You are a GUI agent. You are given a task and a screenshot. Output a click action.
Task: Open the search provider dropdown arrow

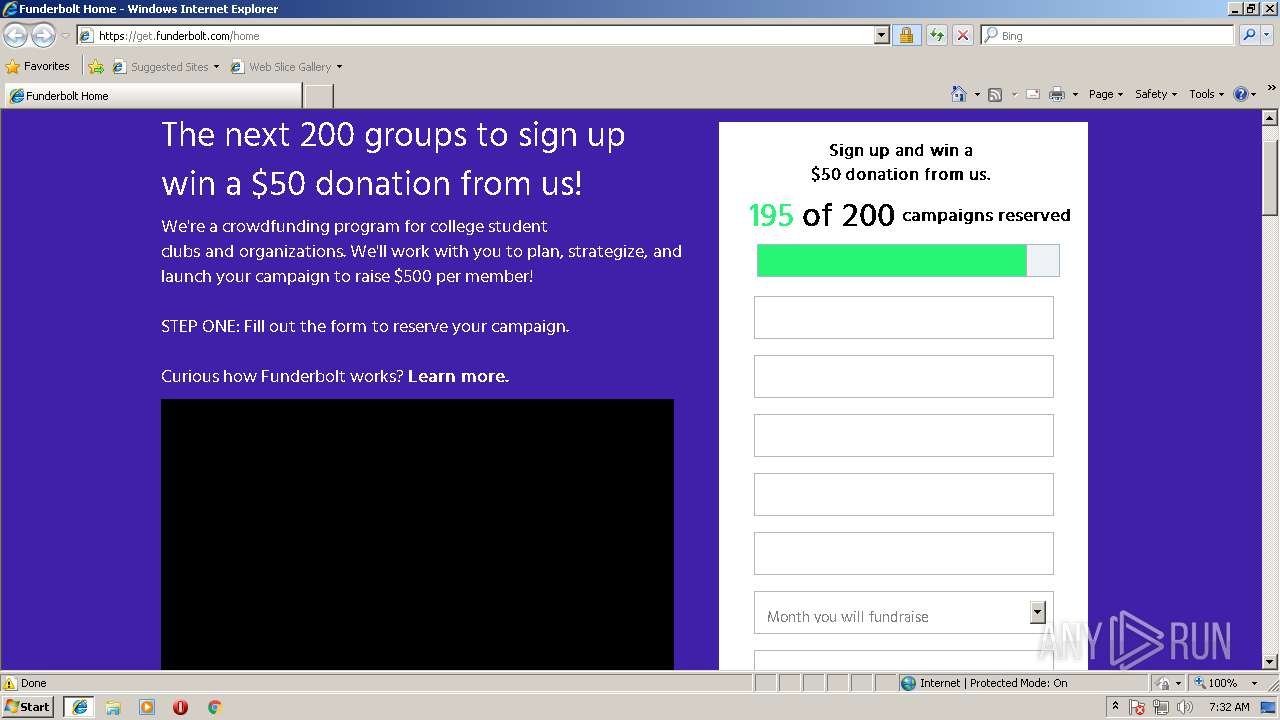click(1267, 35)
